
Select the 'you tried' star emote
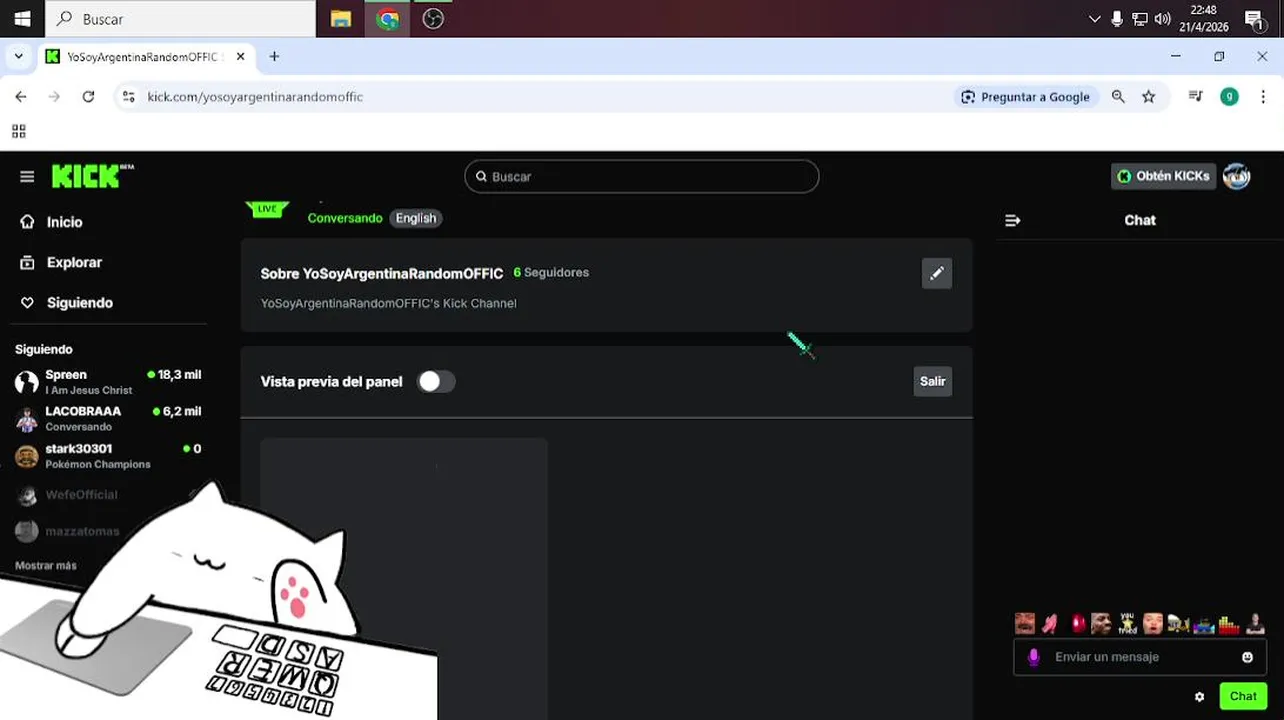(x=1128, y=624)
